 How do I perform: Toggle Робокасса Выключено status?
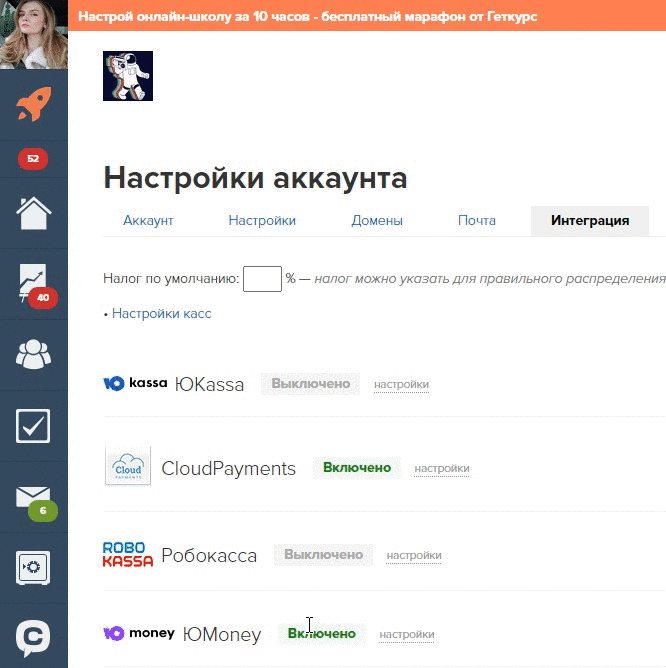point(323,555)
